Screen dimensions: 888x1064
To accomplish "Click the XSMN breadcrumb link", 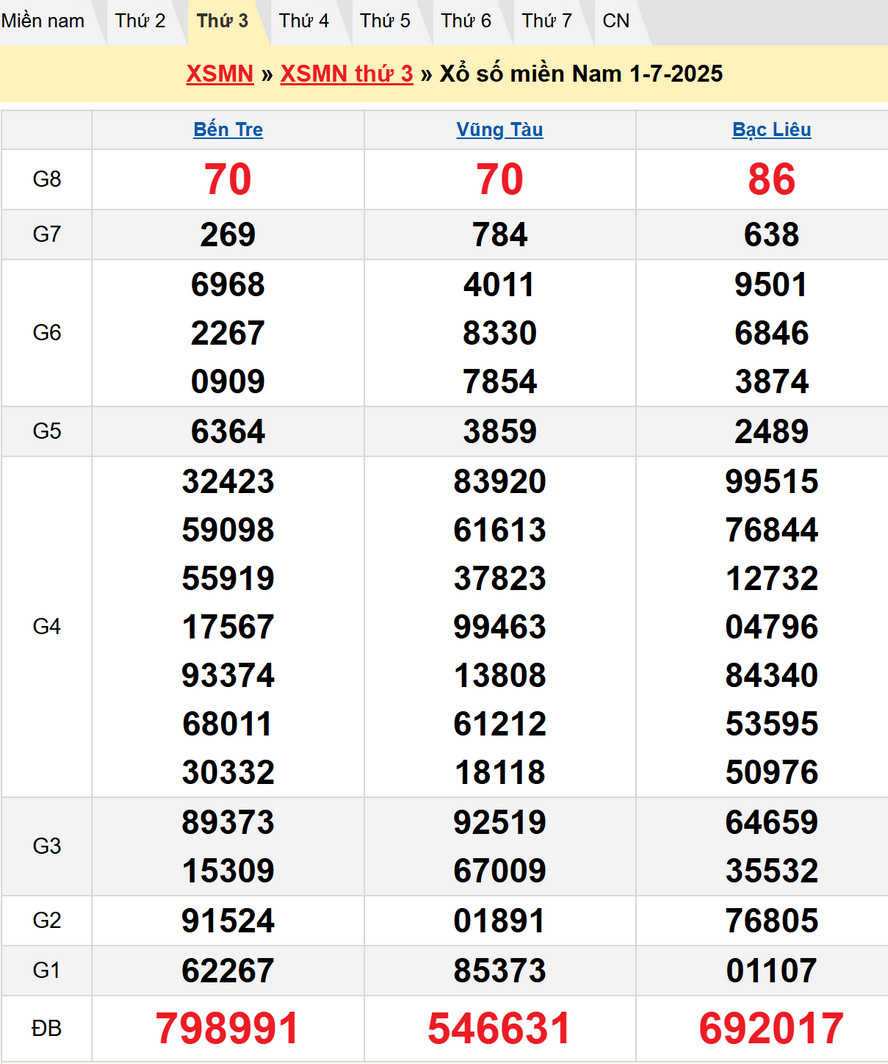I will (x=220, y=74).
